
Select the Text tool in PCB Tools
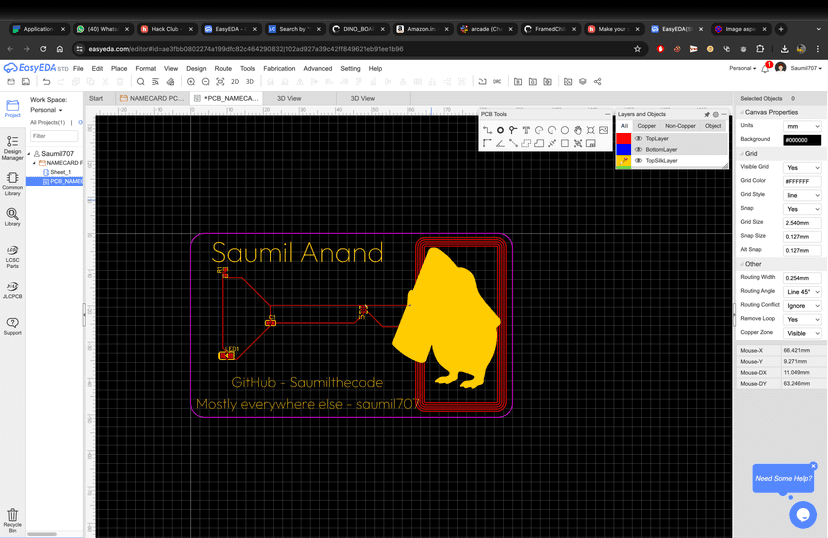(526, 130)
